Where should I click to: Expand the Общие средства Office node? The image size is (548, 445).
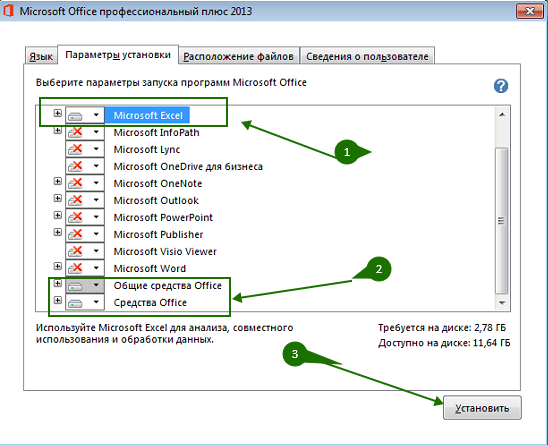(x=58, y=283)
